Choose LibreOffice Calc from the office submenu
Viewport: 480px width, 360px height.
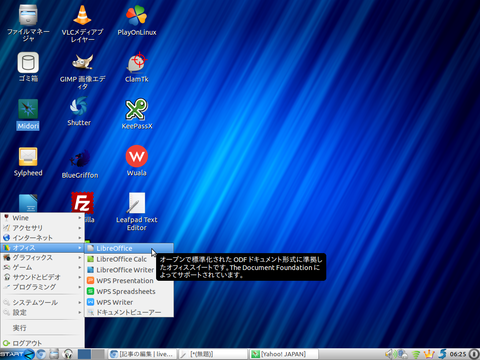point(129,259)
